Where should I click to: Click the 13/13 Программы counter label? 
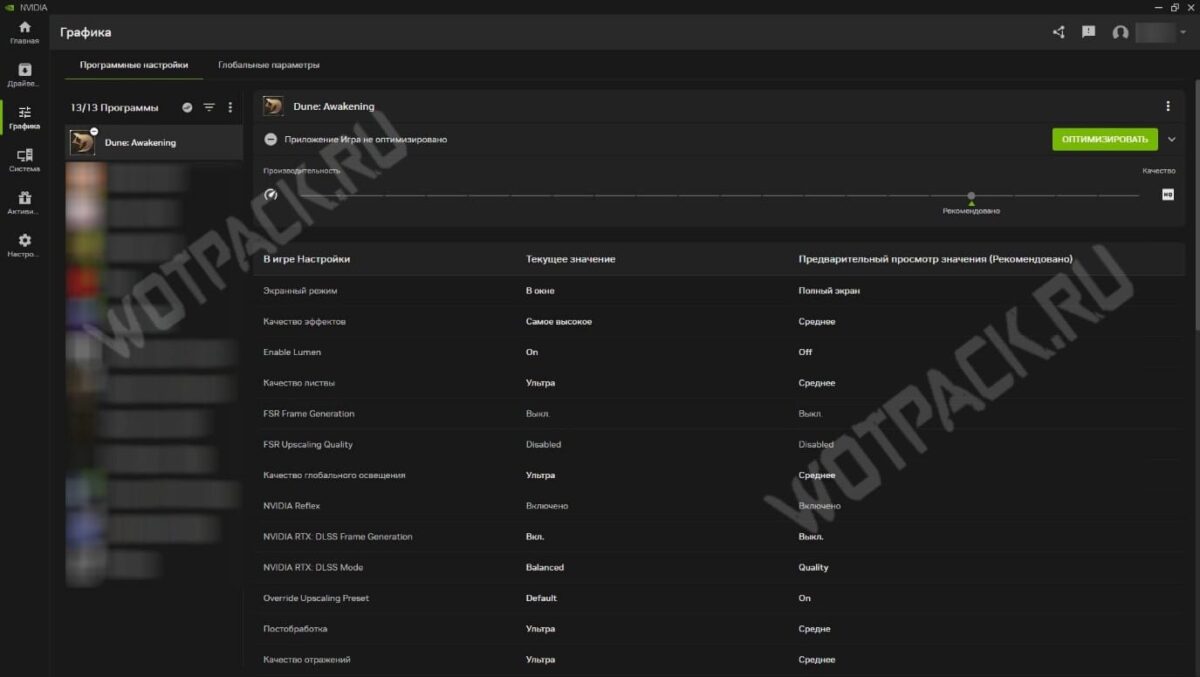(x=114, y=107)
